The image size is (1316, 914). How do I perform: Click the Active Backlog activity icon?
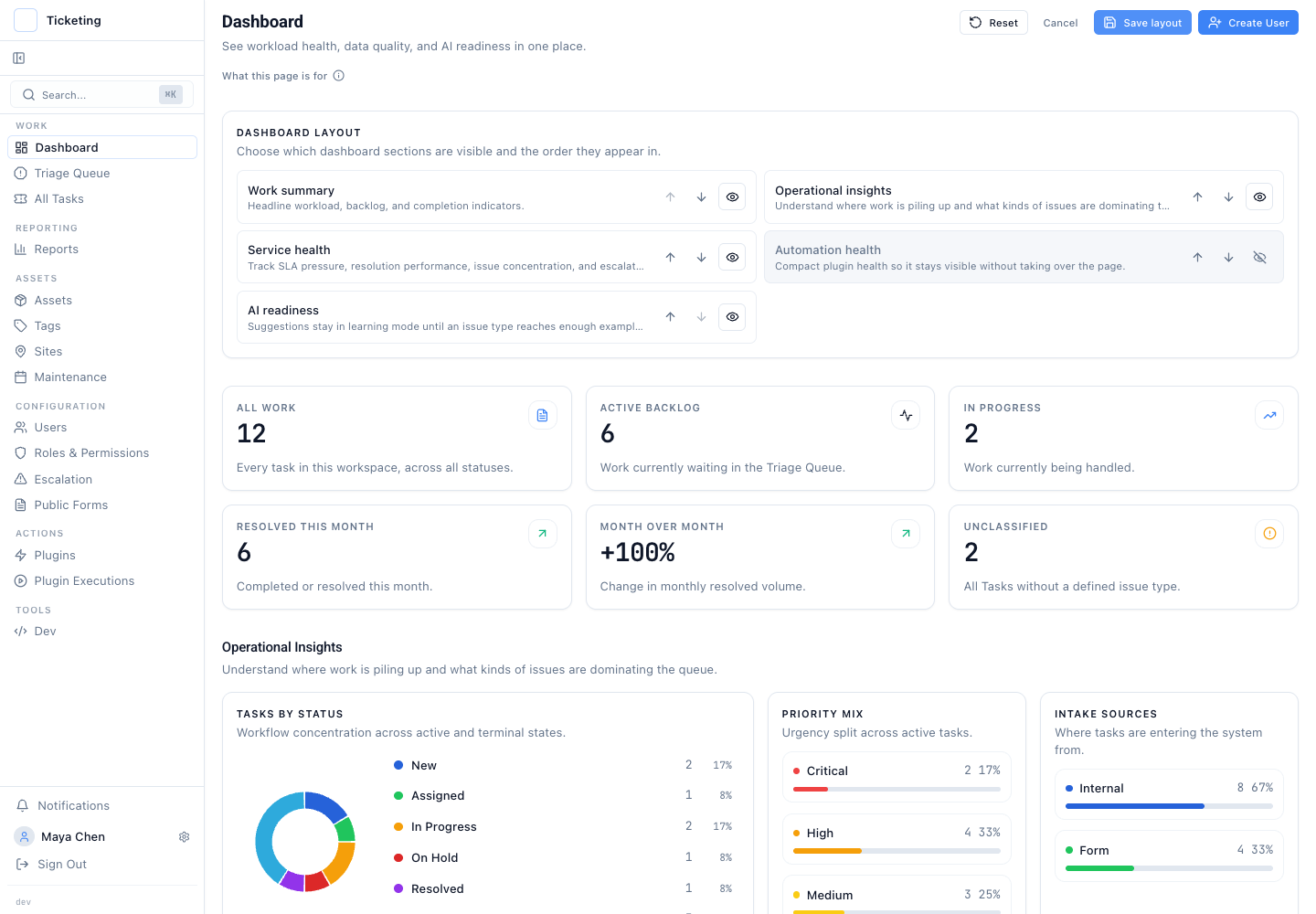pyautogui.click(x=906, y=415)
